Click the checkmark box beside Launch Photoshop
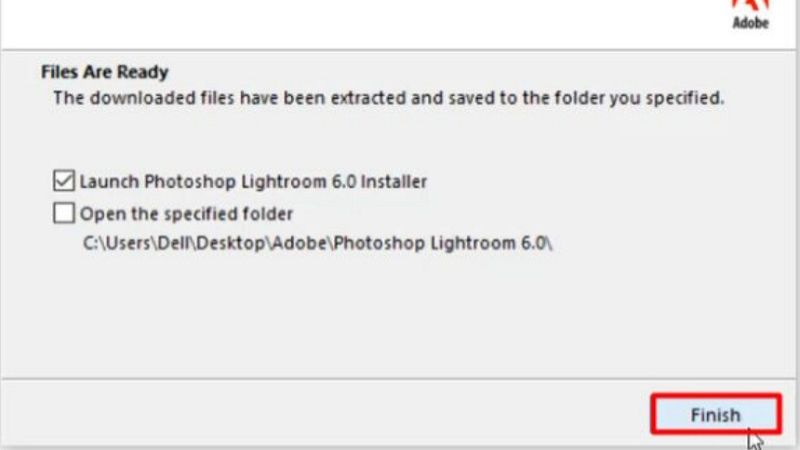Viewport: 800px width, 450px height. pyautogui.click(x=64, y=181)
